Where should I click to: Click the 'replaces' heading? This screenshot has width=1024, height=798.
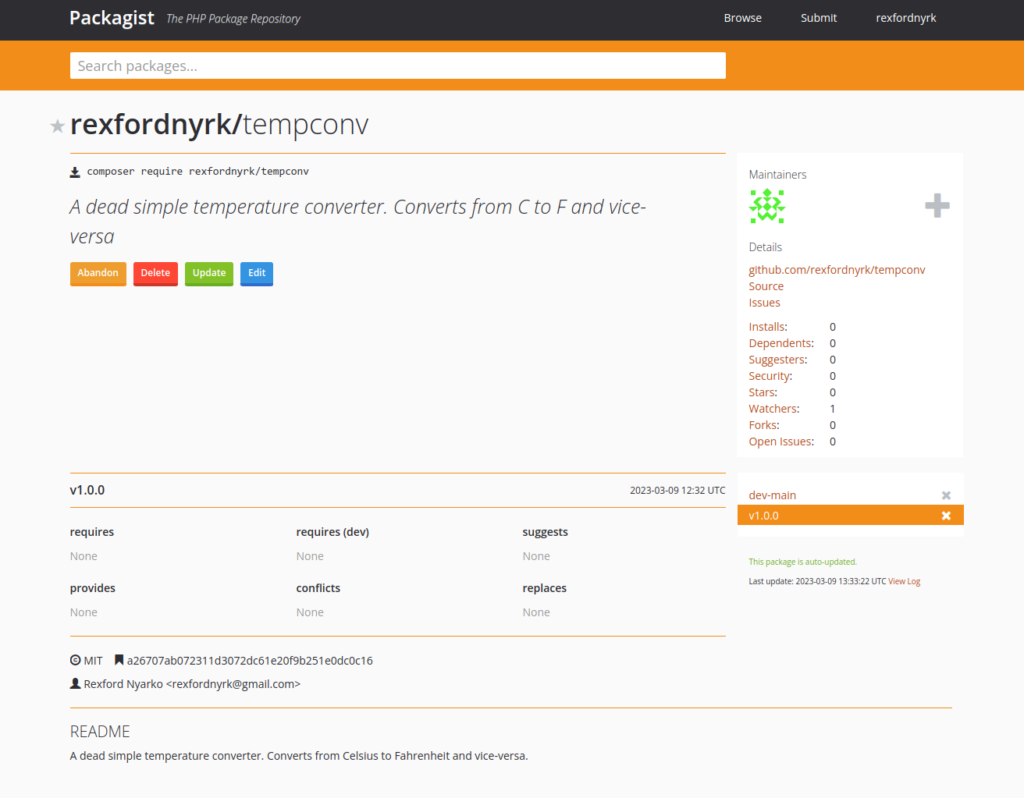(x=545, y=588)
